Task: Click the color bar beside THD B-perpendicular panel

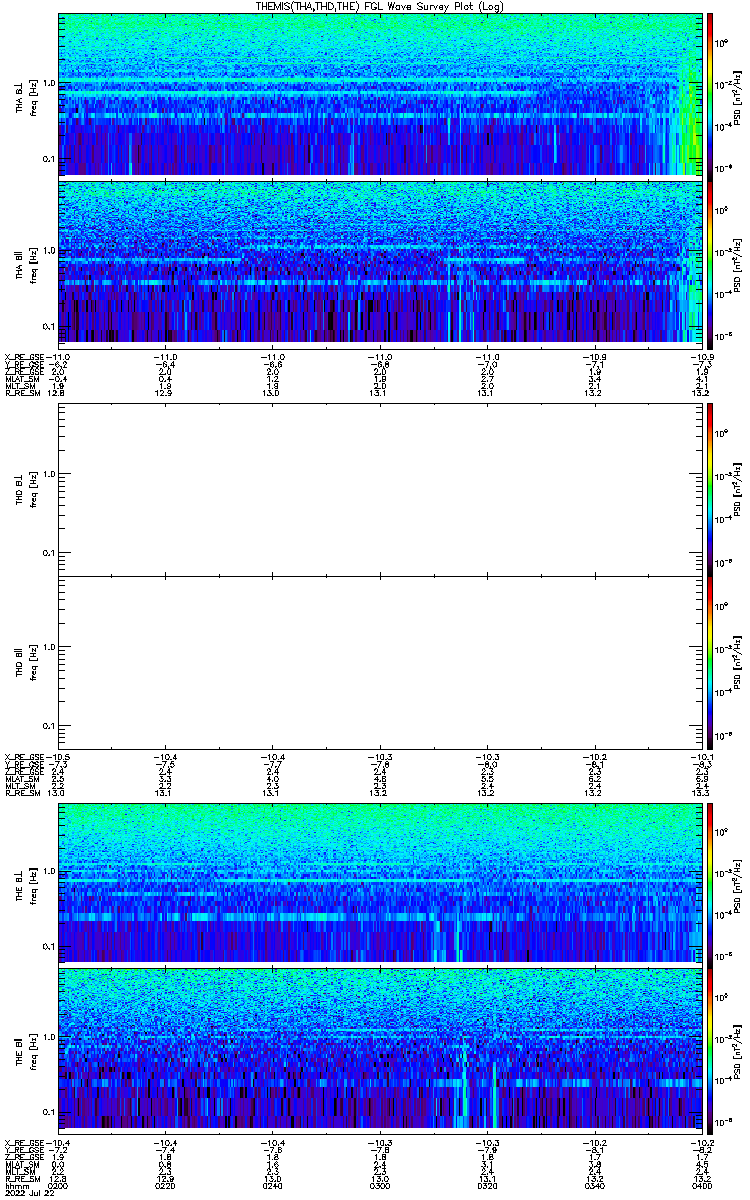Action: pyautogui.click(x=710, y=489)
